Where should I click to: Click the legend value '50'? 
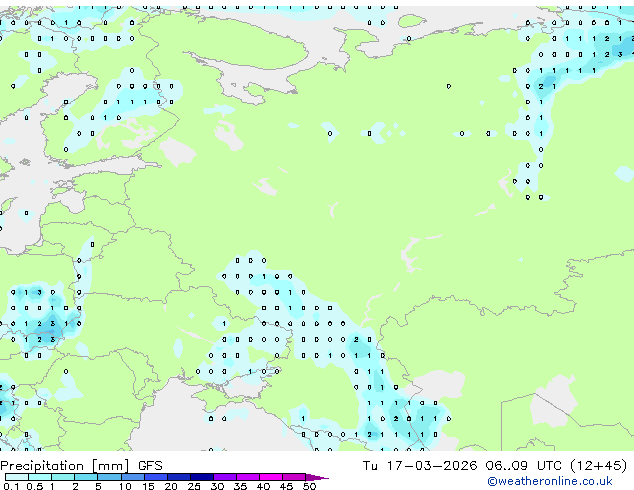point(309,486)
